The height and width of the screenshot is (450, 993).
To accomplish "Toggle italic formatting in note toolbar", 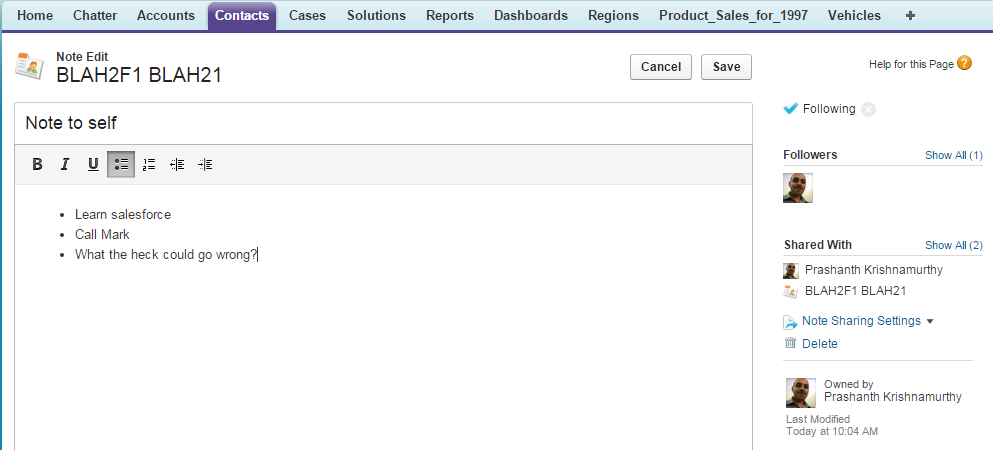I will [x=65, y=165].
